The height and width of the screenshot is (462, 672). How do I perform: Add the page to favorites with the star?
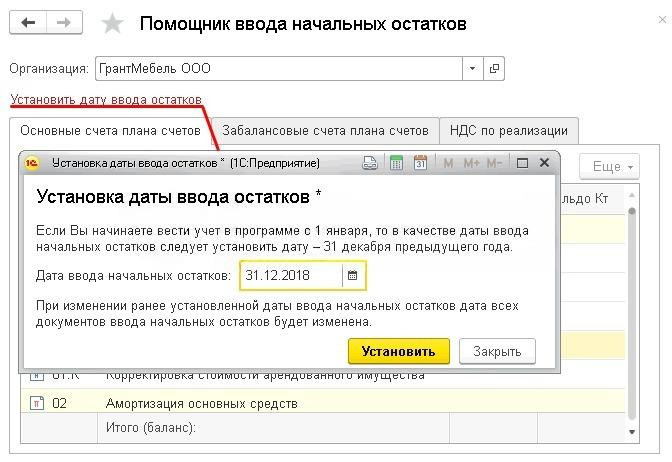tap(112, 23)
